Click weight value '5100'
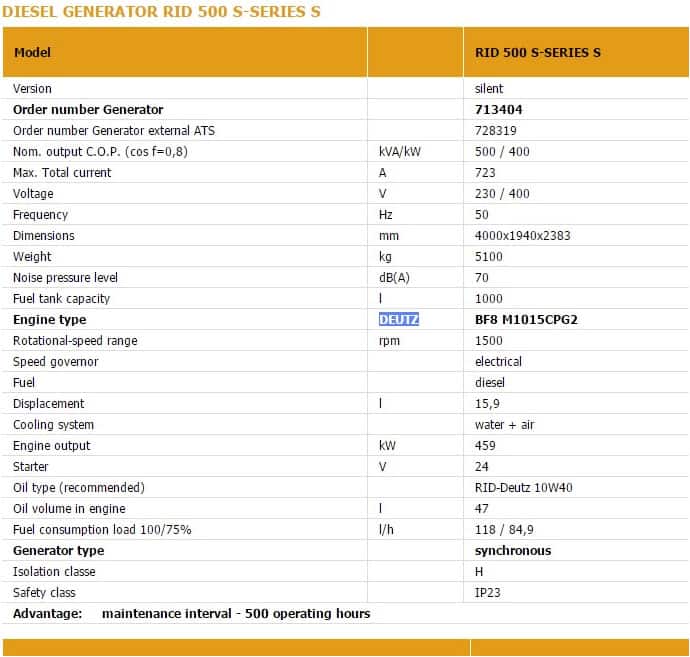690x657 pixels. [488, 257]
